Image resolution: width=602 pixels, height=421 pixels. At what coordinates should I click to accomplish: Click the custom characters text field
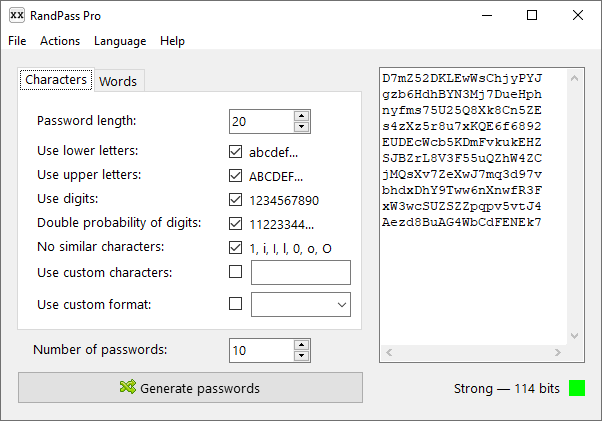(x=301, y=272)
